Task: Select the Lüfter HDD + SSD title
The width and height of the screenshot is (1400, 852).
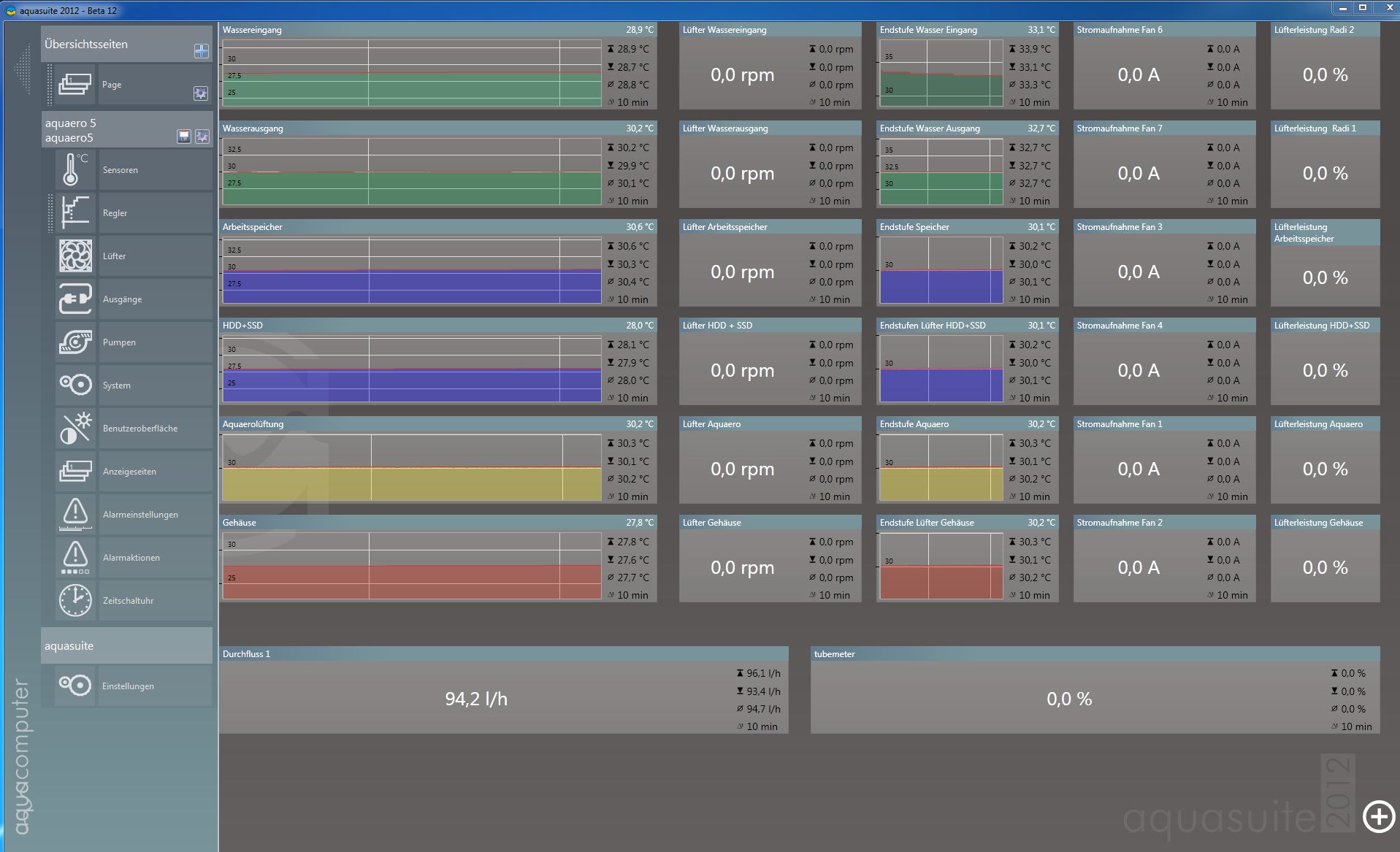Action: click(x=717, y=326)
